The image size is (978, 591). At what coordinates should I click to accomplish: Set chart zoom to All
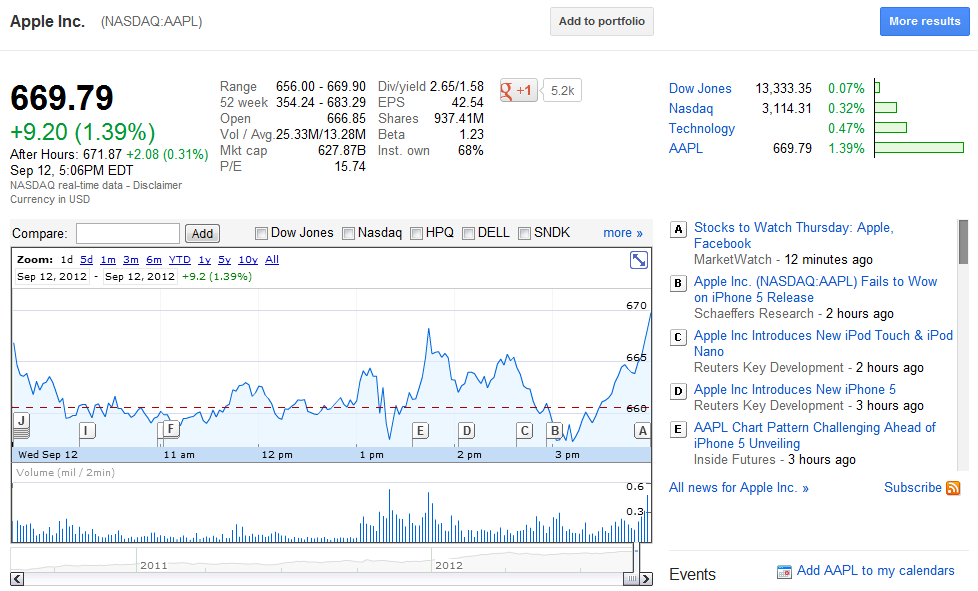pyautogui.click(x=272, y=259)
